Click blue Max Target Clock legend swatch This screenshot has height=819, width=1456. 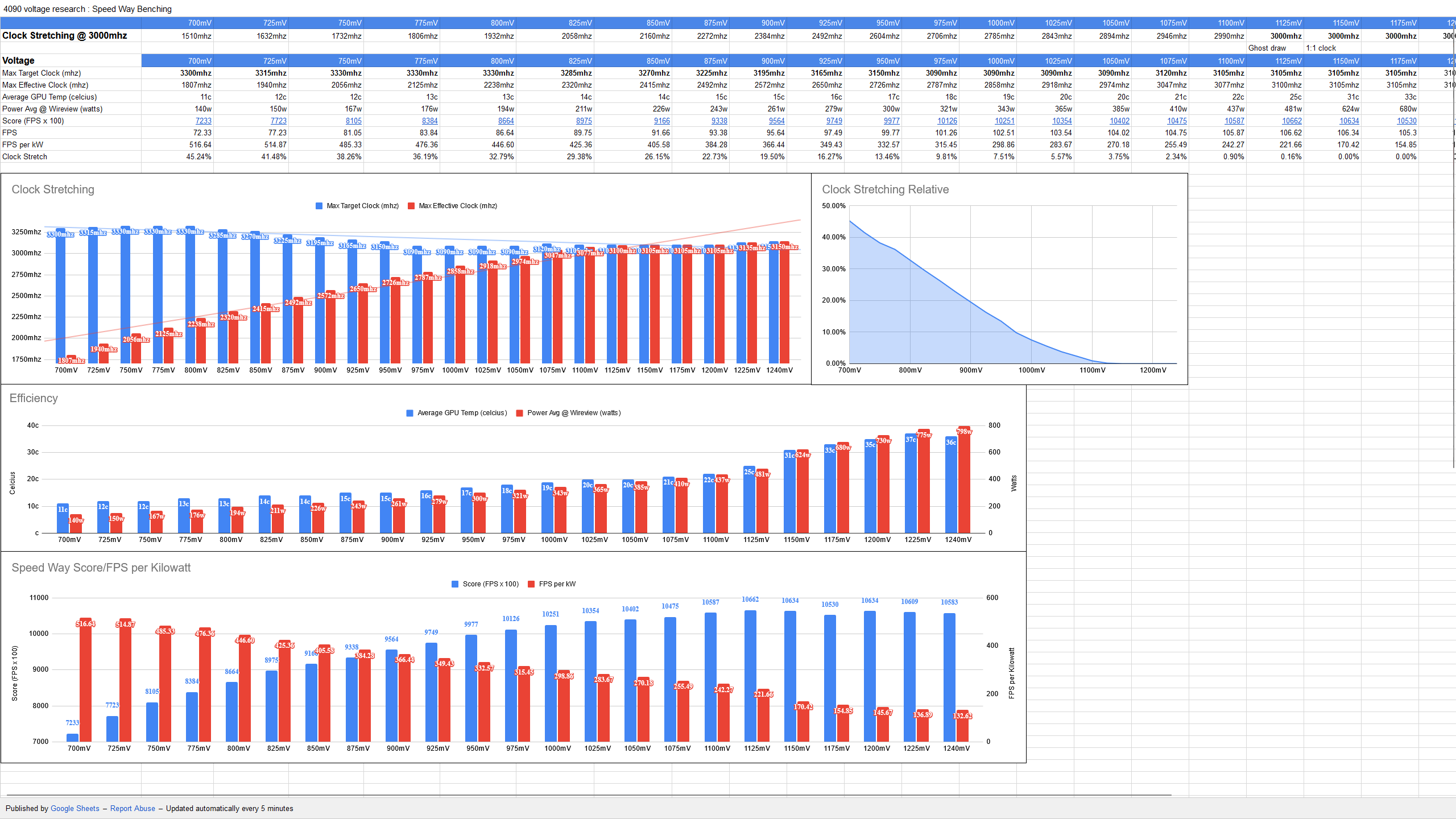click(319, 206)
